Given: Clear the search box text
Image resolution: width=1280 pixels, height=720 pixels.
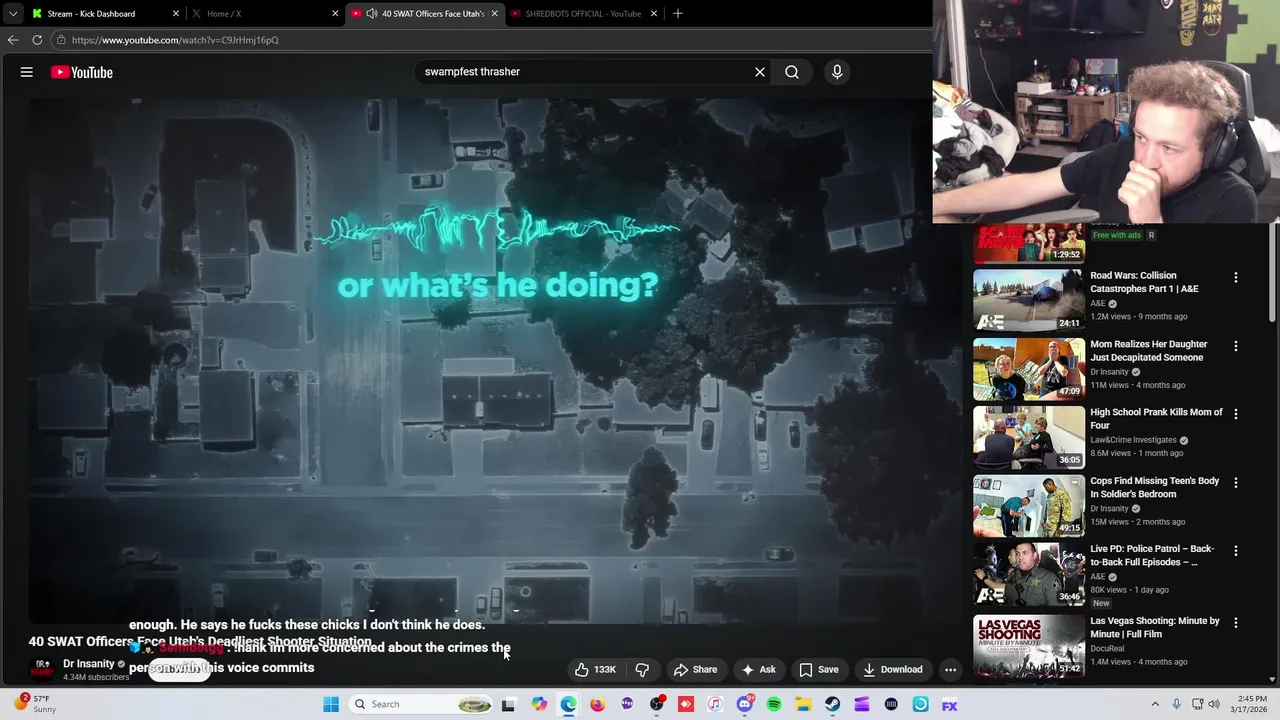Looking at the screenshot, I should point(760,72).
